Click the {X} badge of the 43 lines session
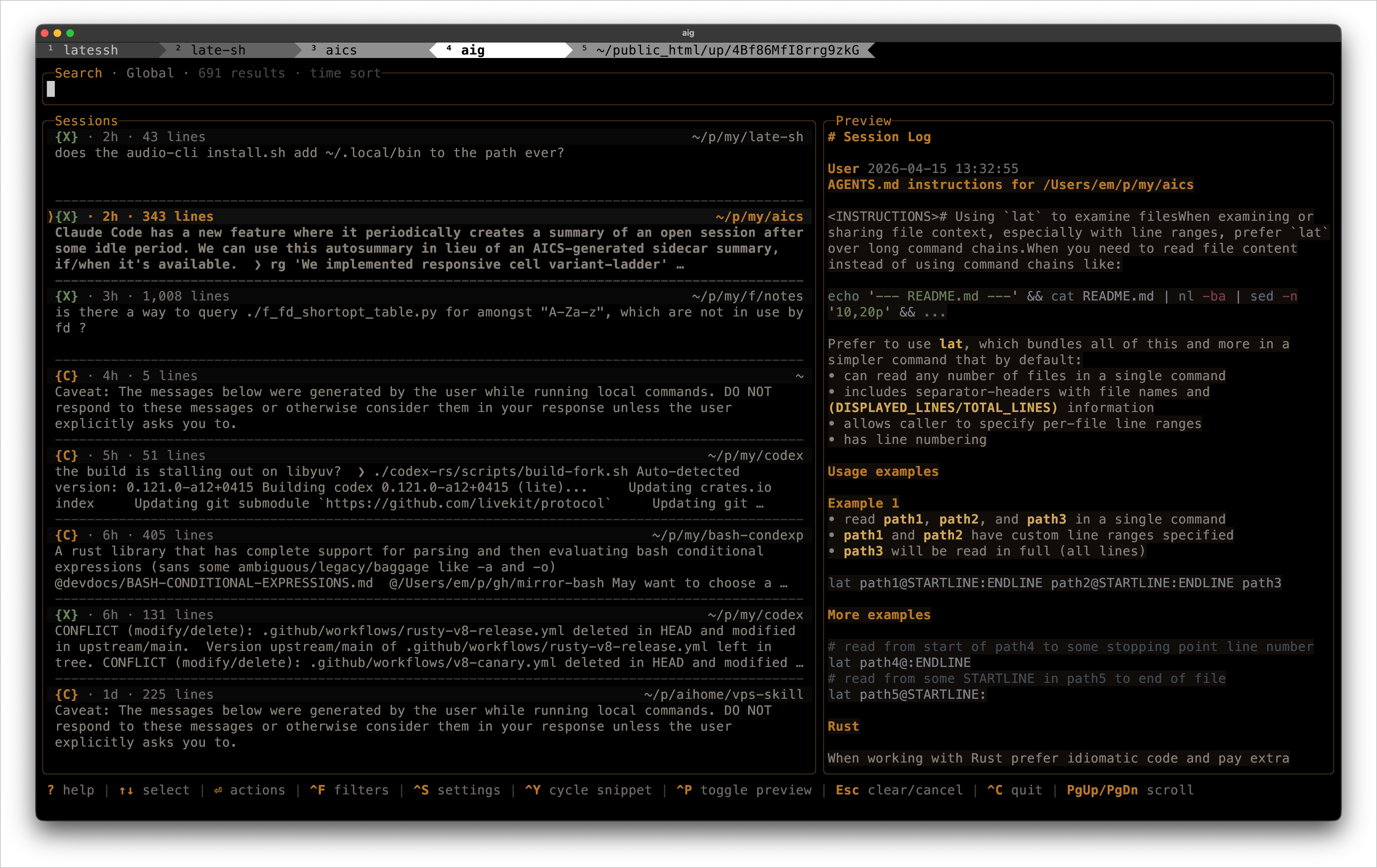 click(66, 137)
